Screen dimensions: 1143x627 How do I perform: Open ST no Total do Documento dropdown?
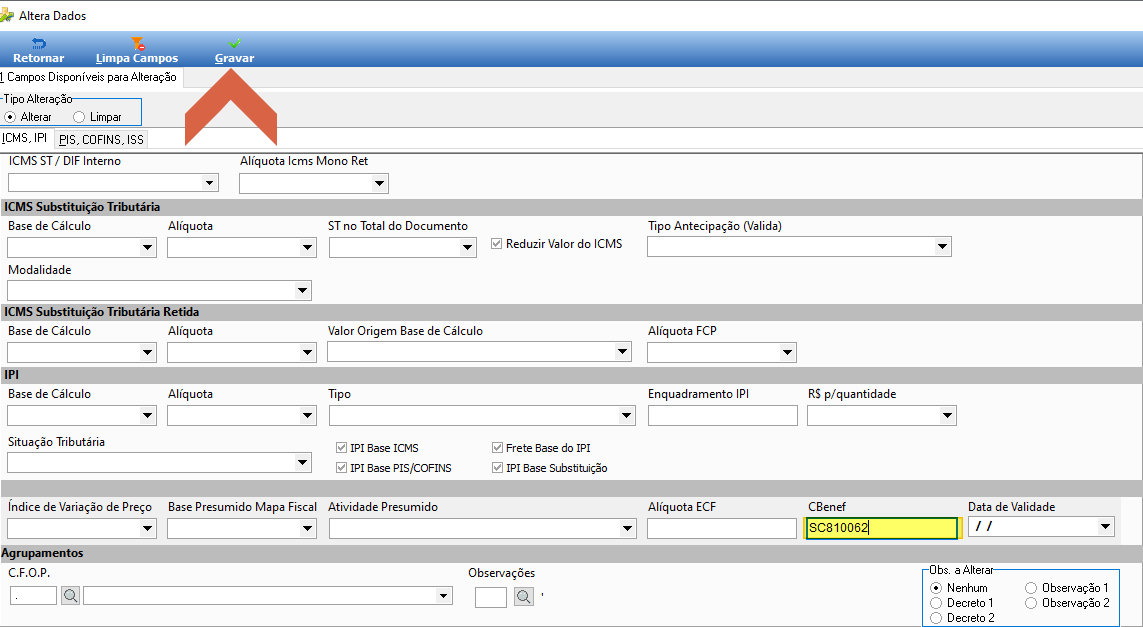pyautogui.click(x=468, y=248)
